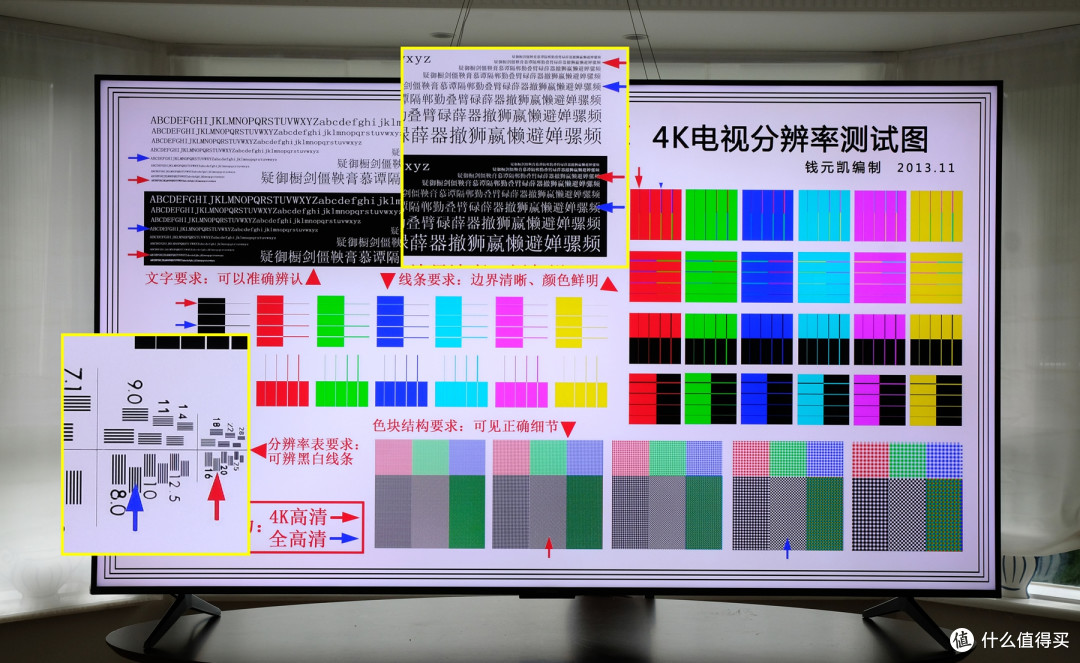Click the text "分辨率表要求:"
This screenshot has width=1080, height=663.
click(x=314, y=444)
